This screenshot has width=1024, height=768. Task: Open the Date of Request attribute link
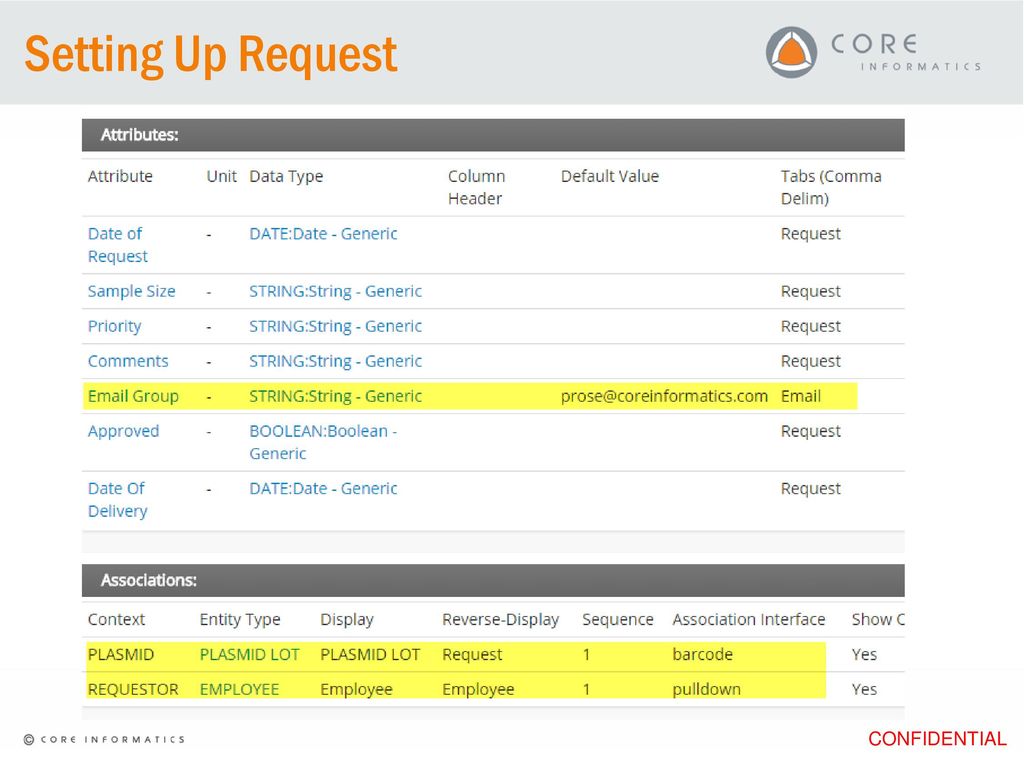(x=118, y=245)
